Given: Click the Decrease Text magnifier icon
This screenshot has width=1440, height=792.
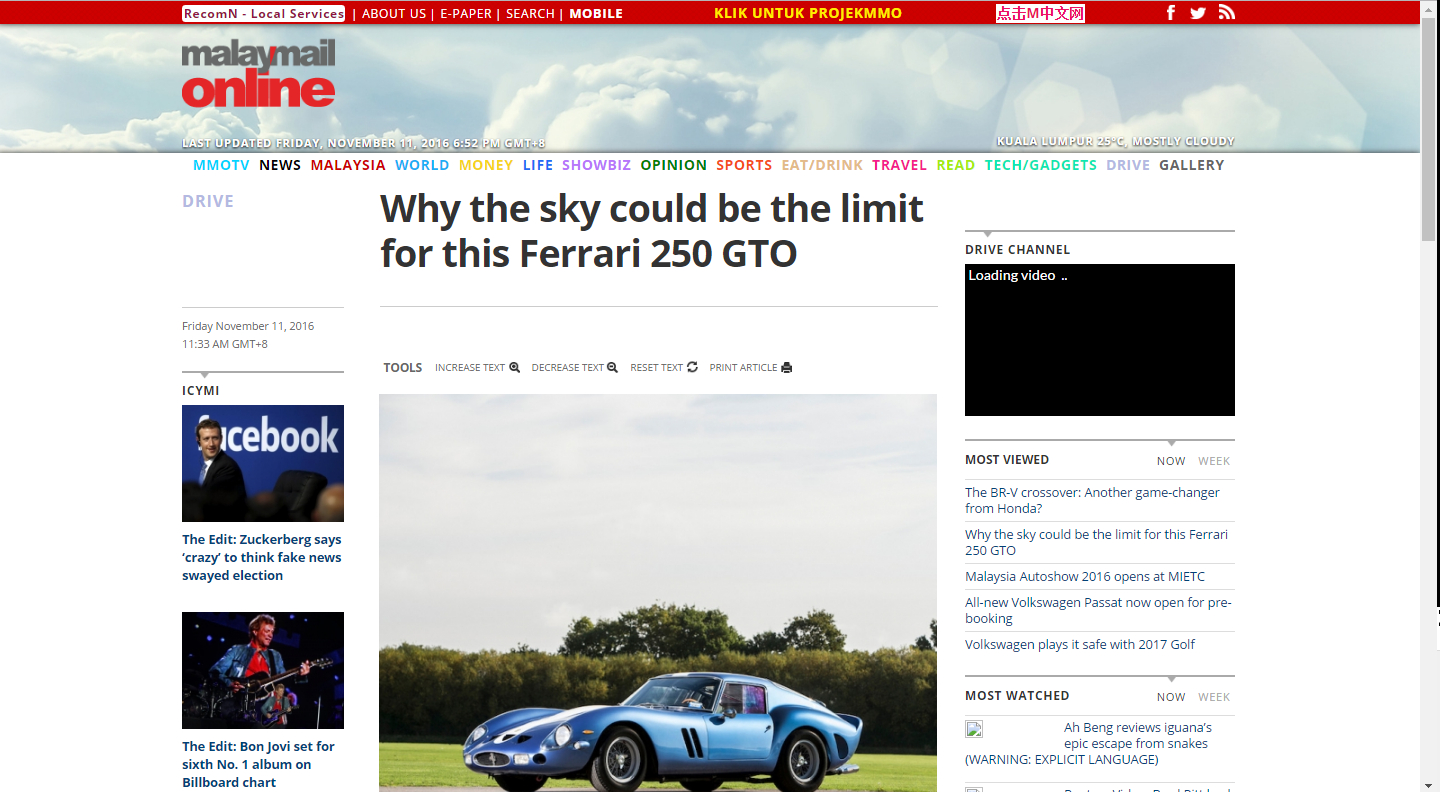Looking at the screenshot, I should pyautogui.click(x=612, y=367).
